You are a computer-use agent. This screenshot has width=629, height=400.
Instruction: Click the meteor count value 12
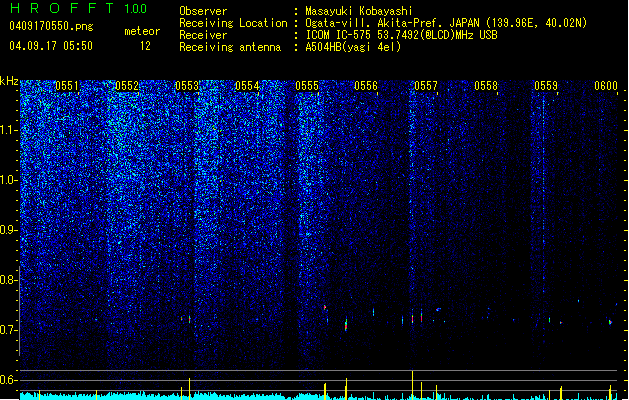pyautogui.click(x=145, y=46)
